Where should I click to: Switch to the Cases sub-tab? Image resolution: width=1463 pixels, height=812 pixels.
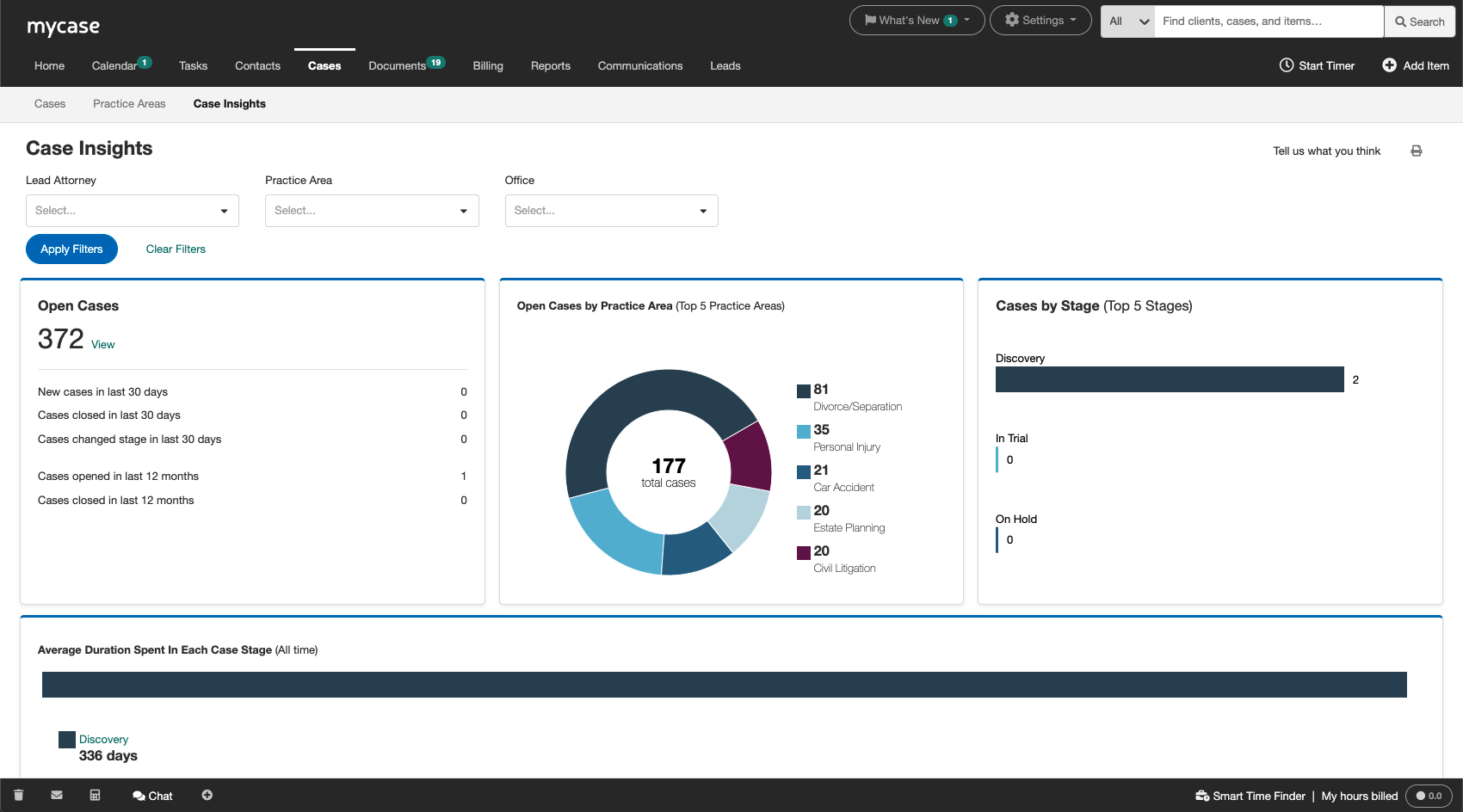tap(50, 104)
